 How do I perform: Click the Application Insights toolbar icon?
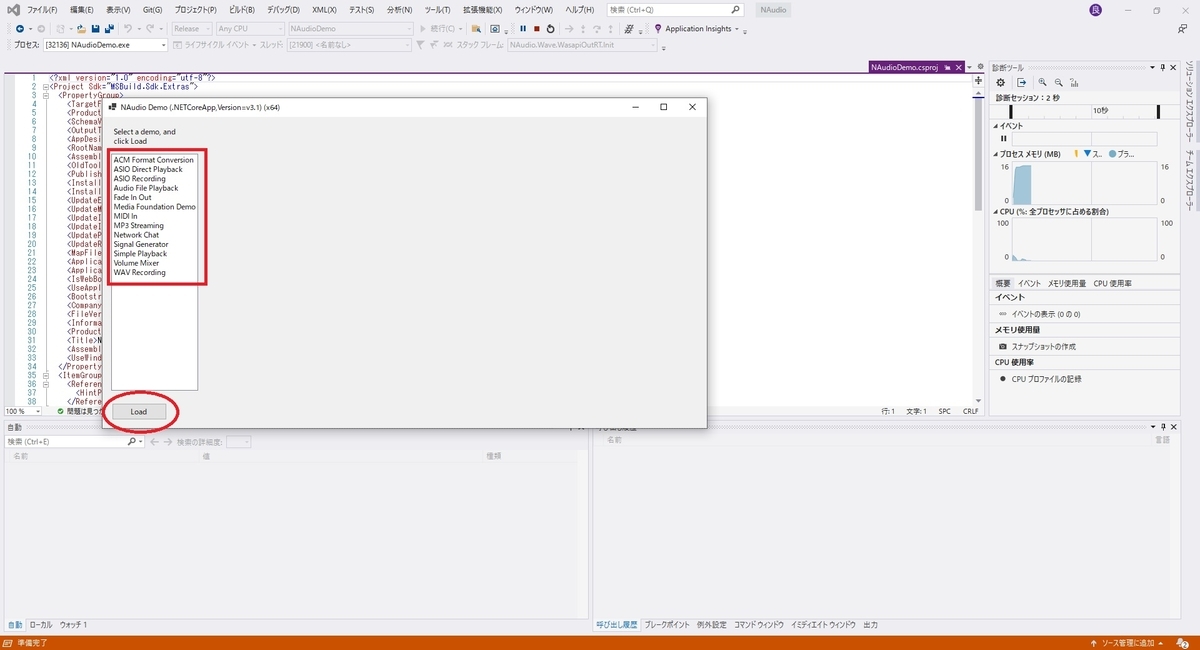(658, 29)
